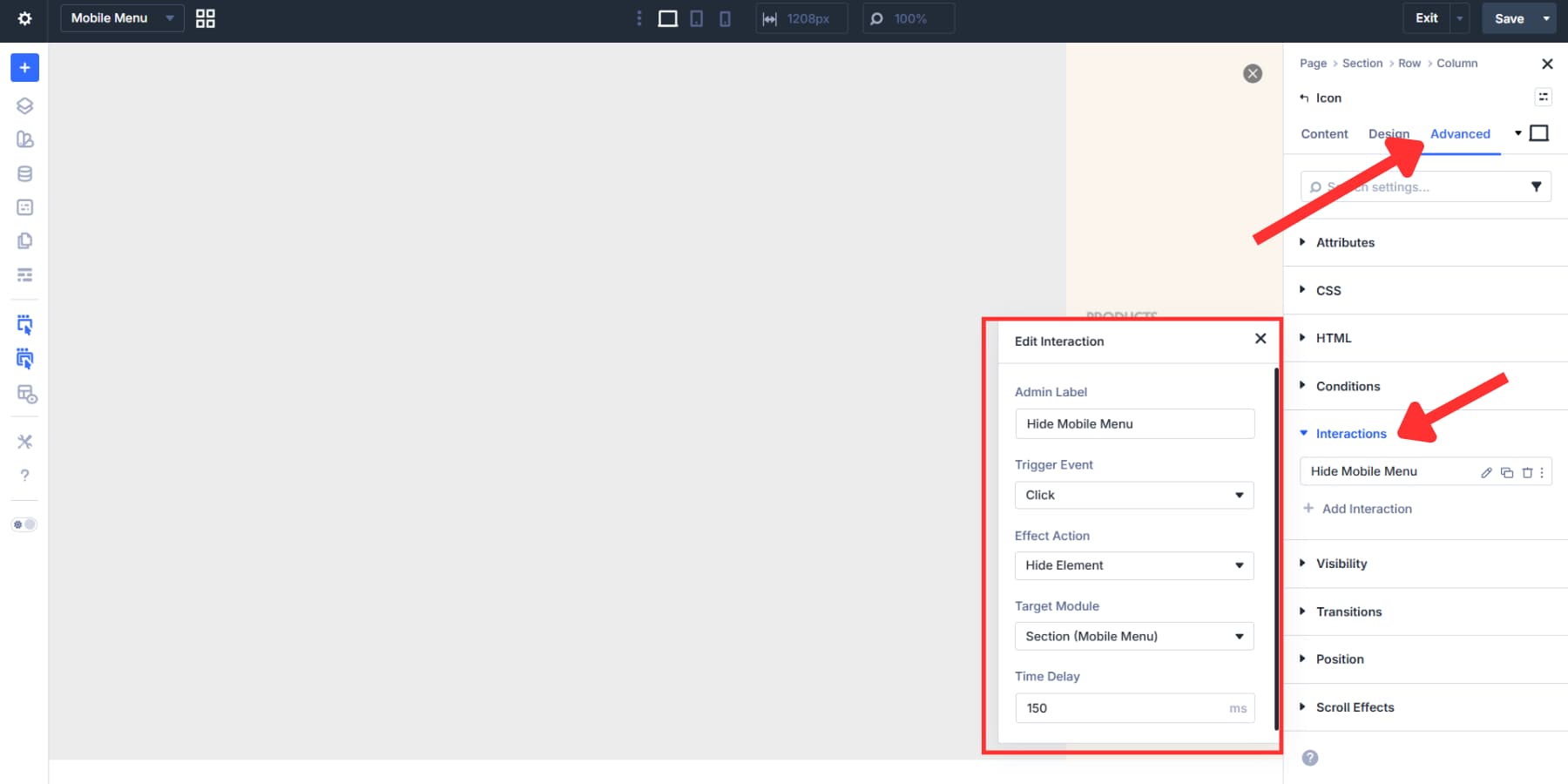Switch to the Design tab
1568x784 pixels.
tap(1389, 133)
